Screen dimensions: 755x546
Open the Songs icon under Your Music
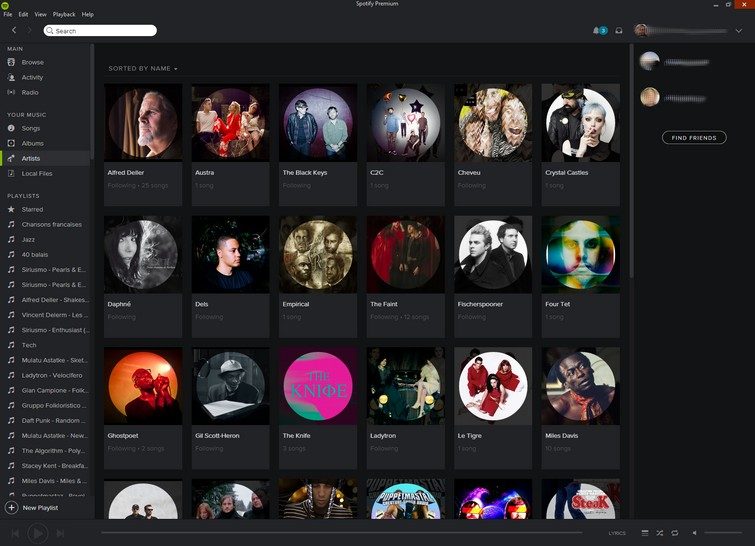11,128
